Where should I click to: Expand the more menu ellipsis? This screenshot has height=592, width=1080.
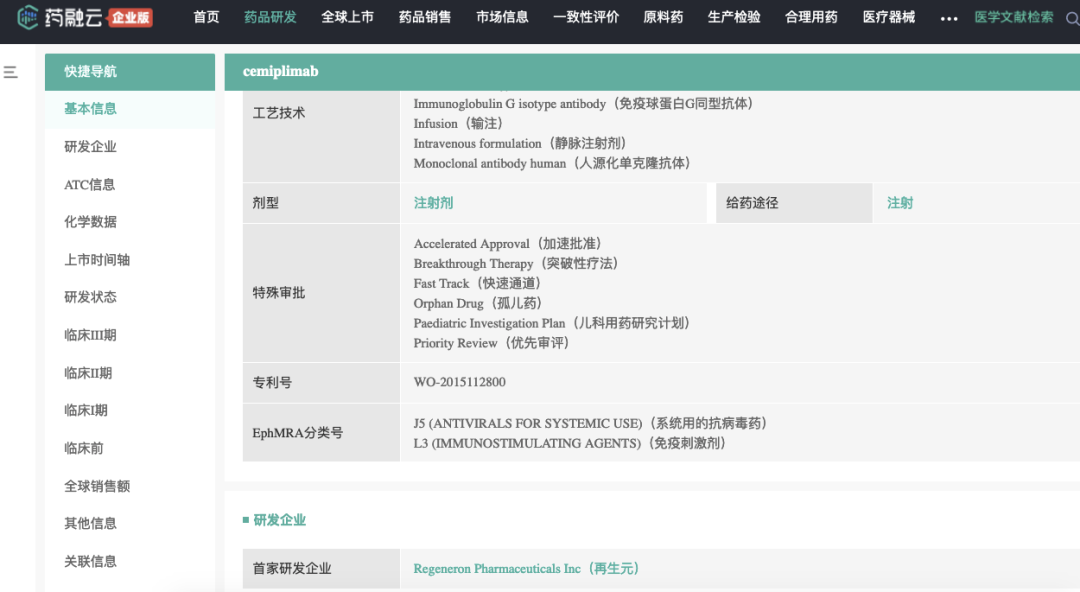point(948,19)
